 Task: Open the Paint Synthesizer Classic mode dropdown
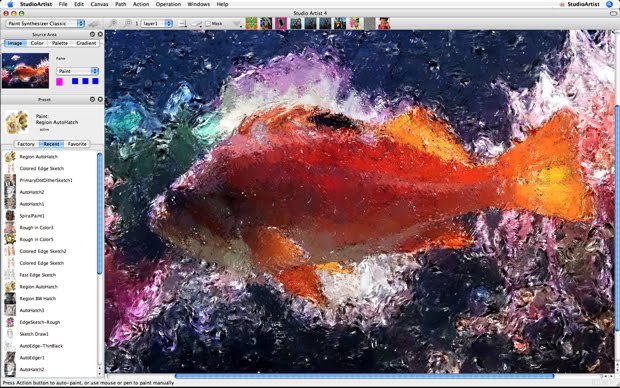pyautogui.click(x=45, y=23)
